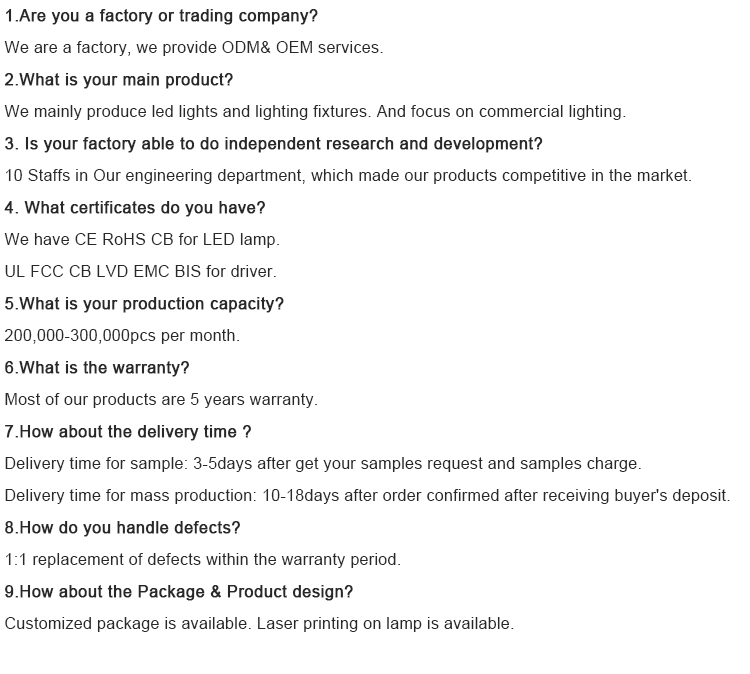
Task: Click the 'What is your main product?' heading
Action: (x=119, y=79)
